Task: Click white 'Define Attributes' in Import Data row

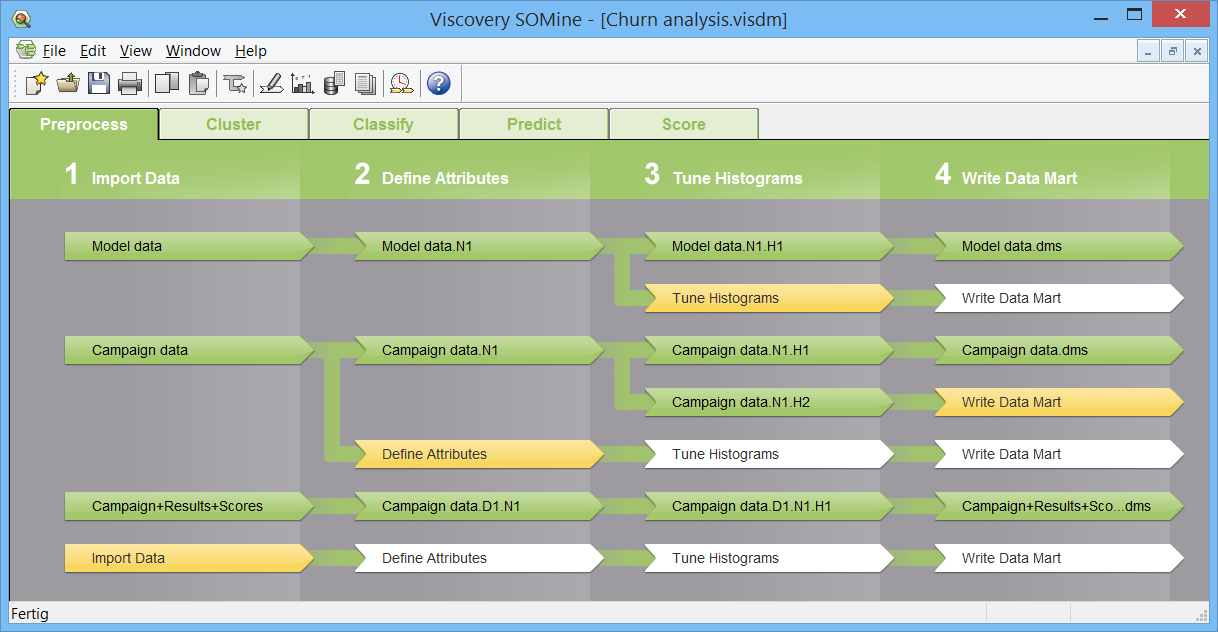Action: pos(479,558)
